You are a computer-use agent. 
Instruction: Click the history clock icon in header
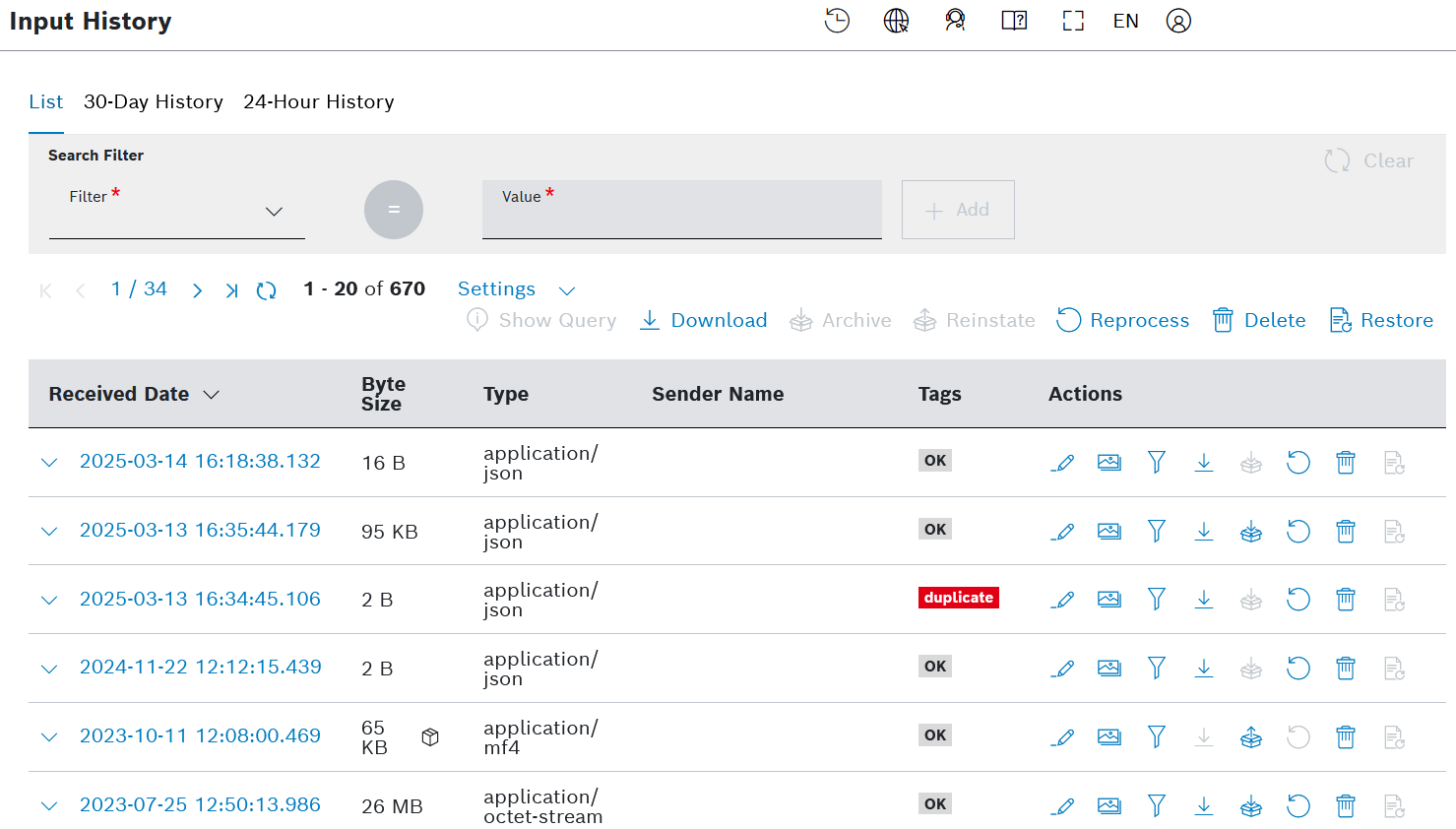click(837, 21)
